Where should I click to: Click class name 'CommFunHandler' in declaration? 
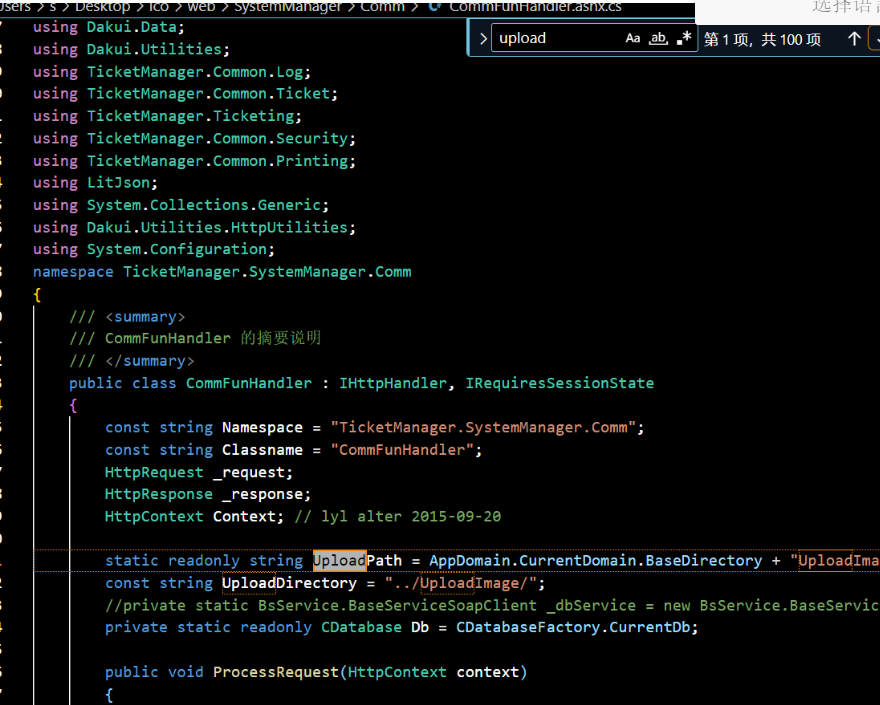click(249, 383)
